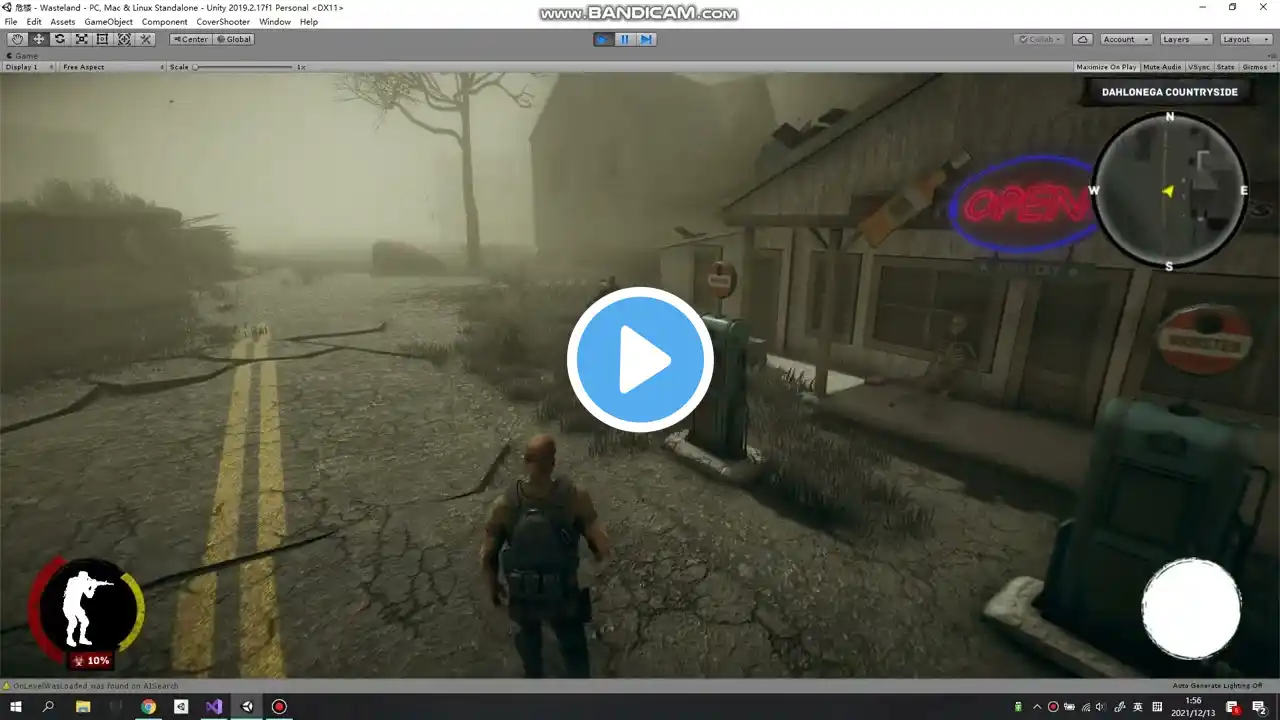Open the CoverShooter menu
The height and width of the screenshot is (720, 1280).
(223, 22)
